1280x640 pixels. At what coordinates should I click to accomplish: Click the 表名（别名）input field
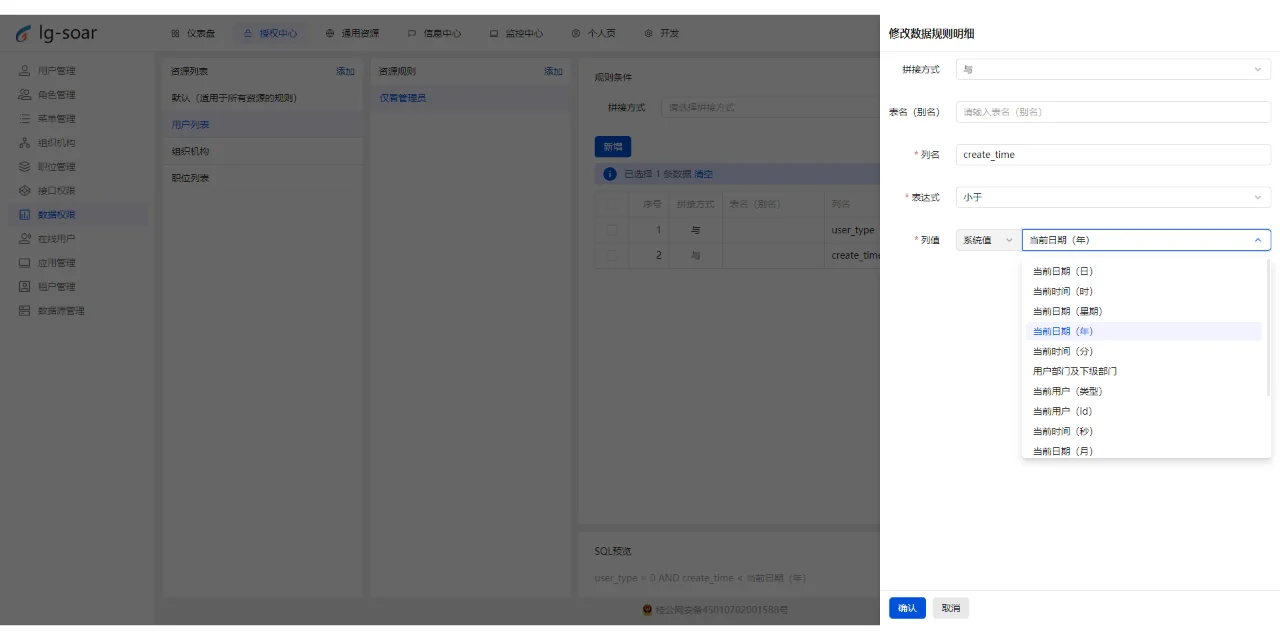(1112, 112)
